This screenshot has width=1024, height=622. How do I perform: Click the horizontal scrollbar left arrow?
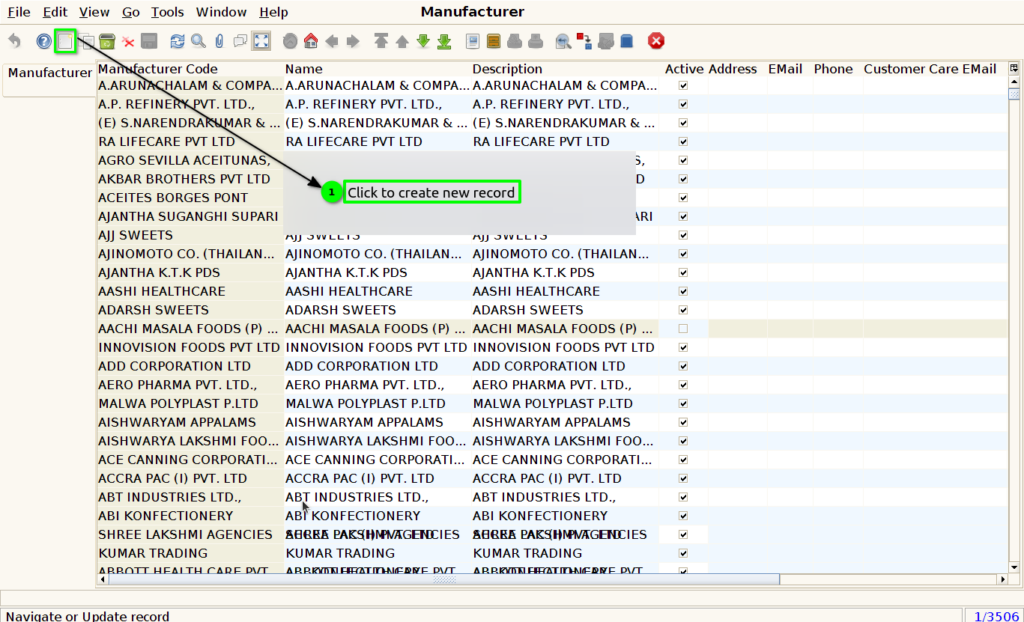click(x=103, y=579)
